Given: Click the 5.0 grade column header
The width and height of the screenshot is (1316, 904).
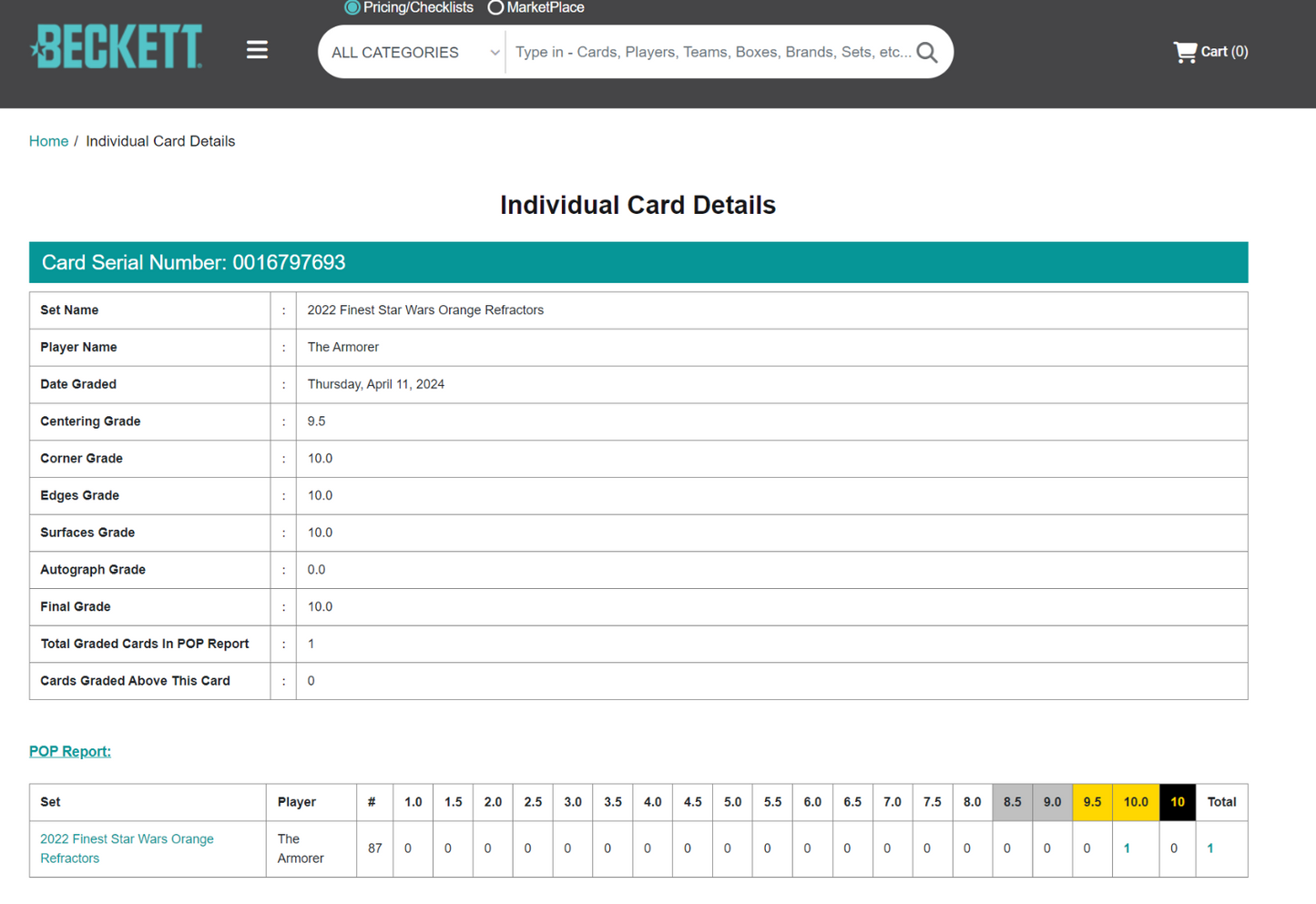Looking at the screenshot, I should pyautogui.click(x=733, y=802).
